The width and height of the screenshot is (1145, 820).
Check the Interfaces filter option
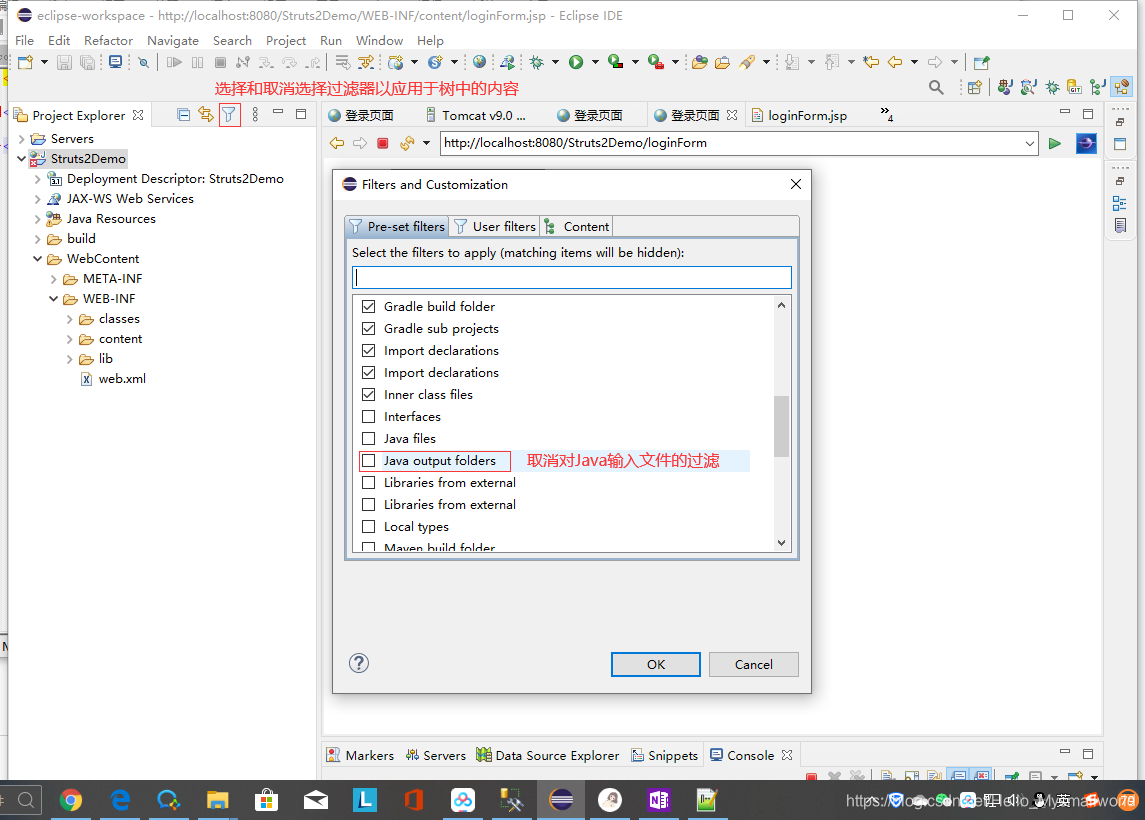(x=369, y=416)
